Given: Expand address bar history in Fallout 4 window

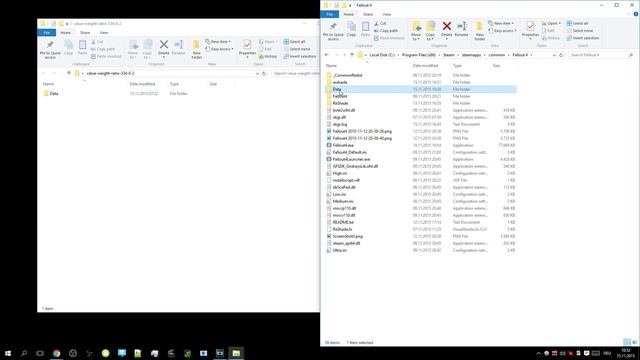Looking at the screenshot, I should [553, 55].
